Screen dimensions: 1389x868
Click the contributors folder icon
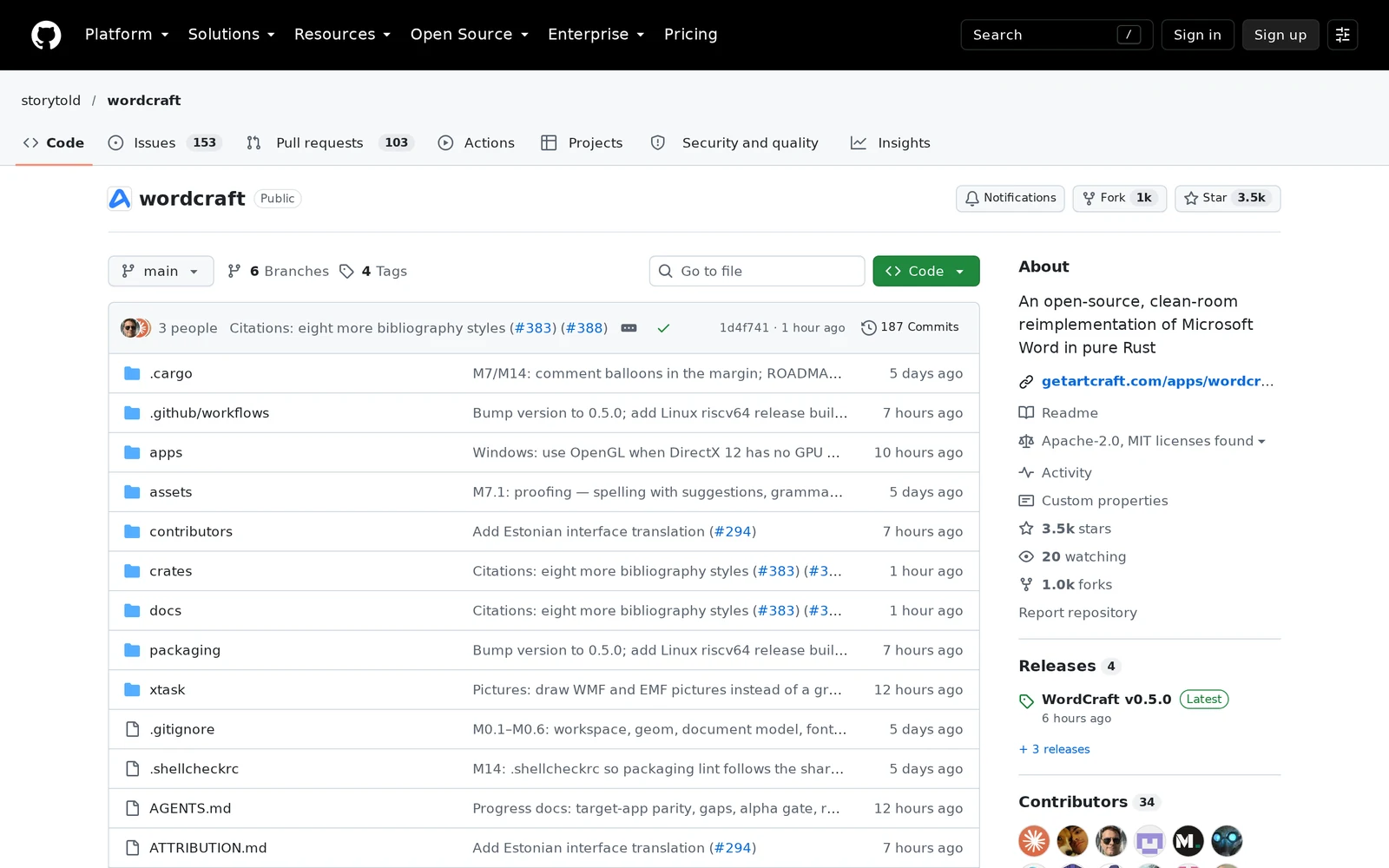click(x=132, y=531)
